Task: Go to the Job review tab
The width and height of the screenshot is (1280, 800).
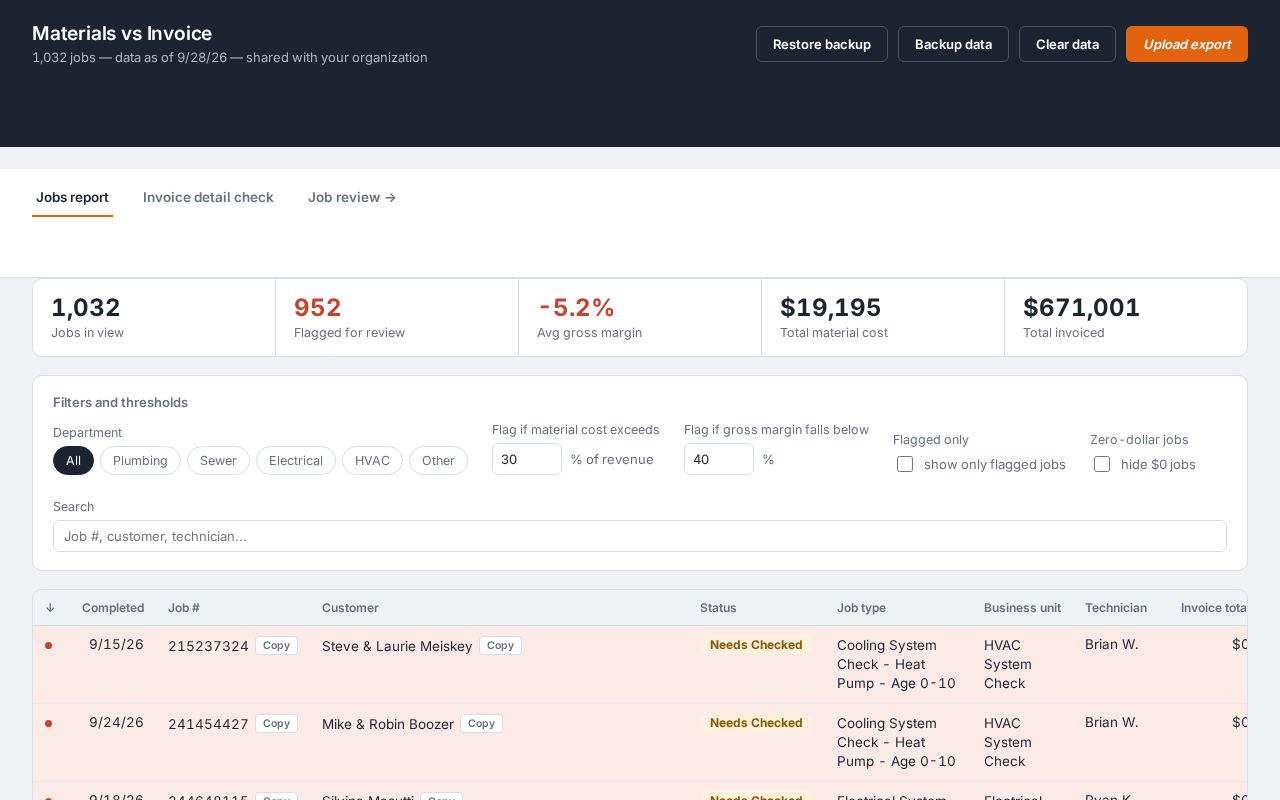Action: (352, 197)
